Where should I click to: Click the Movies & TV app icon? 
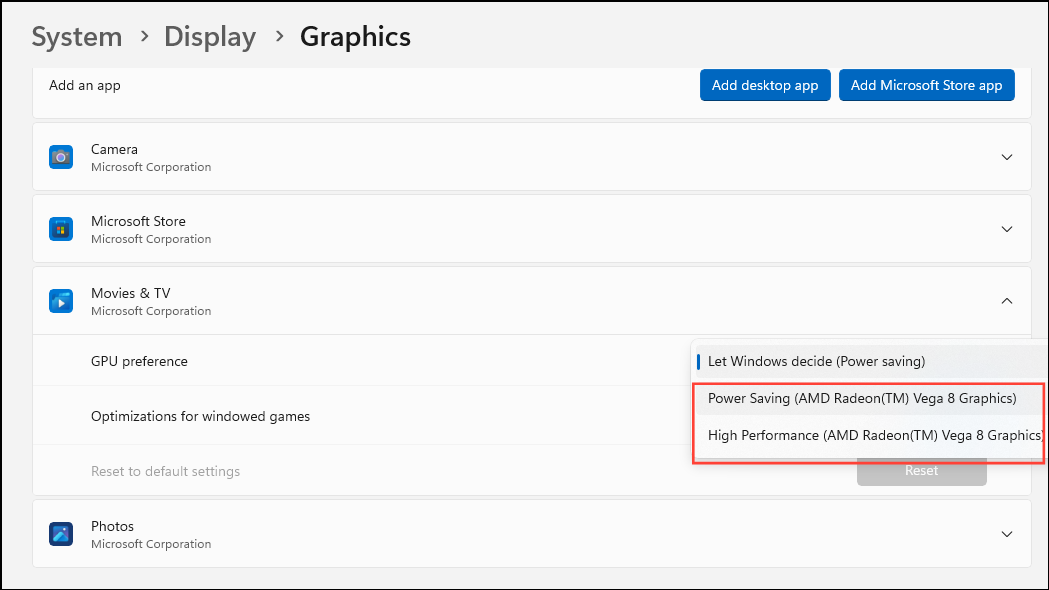[61, 301]
